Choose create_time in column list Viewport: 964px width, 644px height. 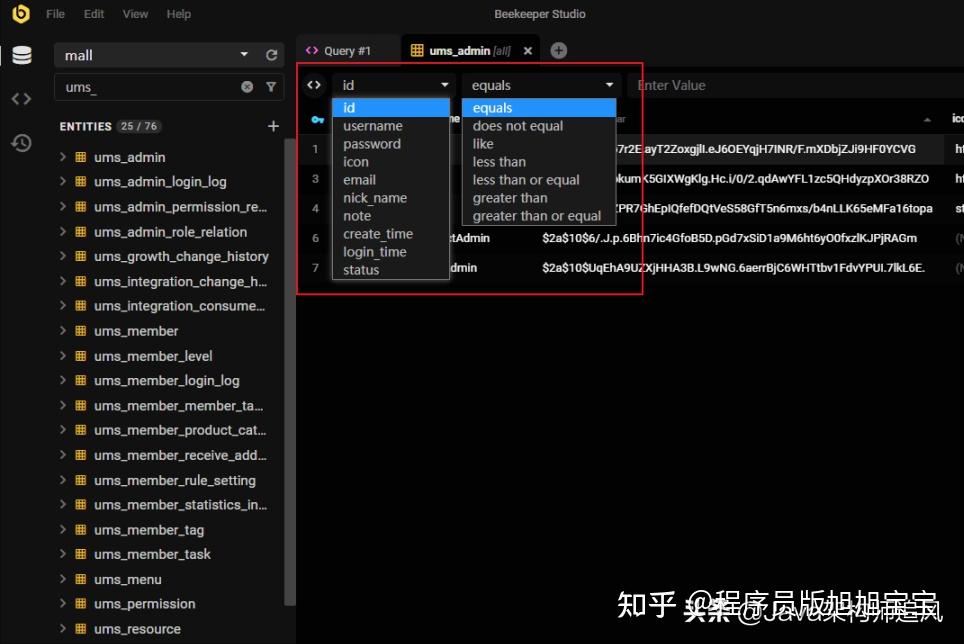click(x=390, y=234)
